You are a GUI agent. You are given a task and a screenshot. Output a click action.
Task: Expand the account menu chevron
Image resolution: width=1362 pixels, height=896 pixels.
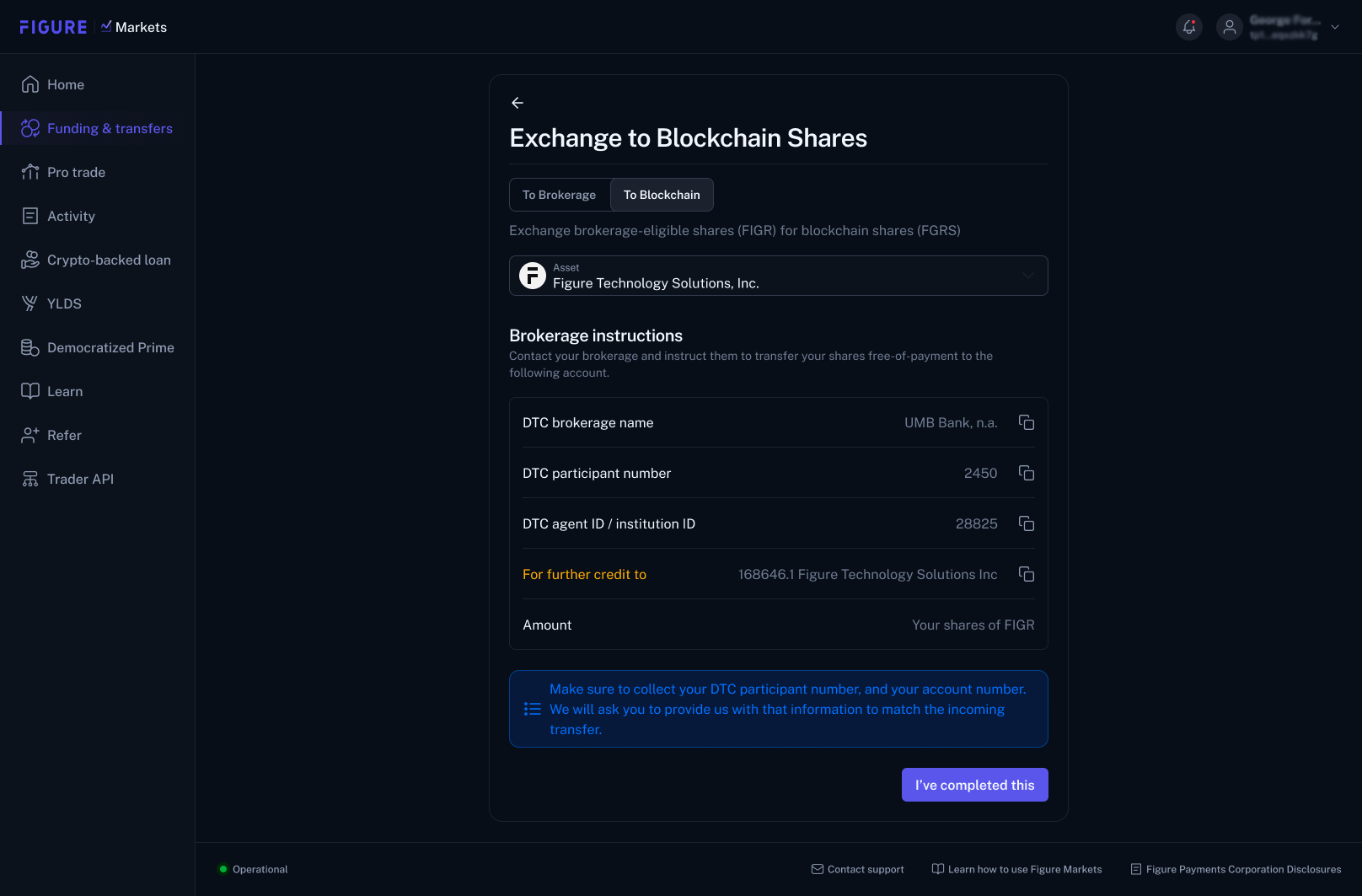[1335, 27]
